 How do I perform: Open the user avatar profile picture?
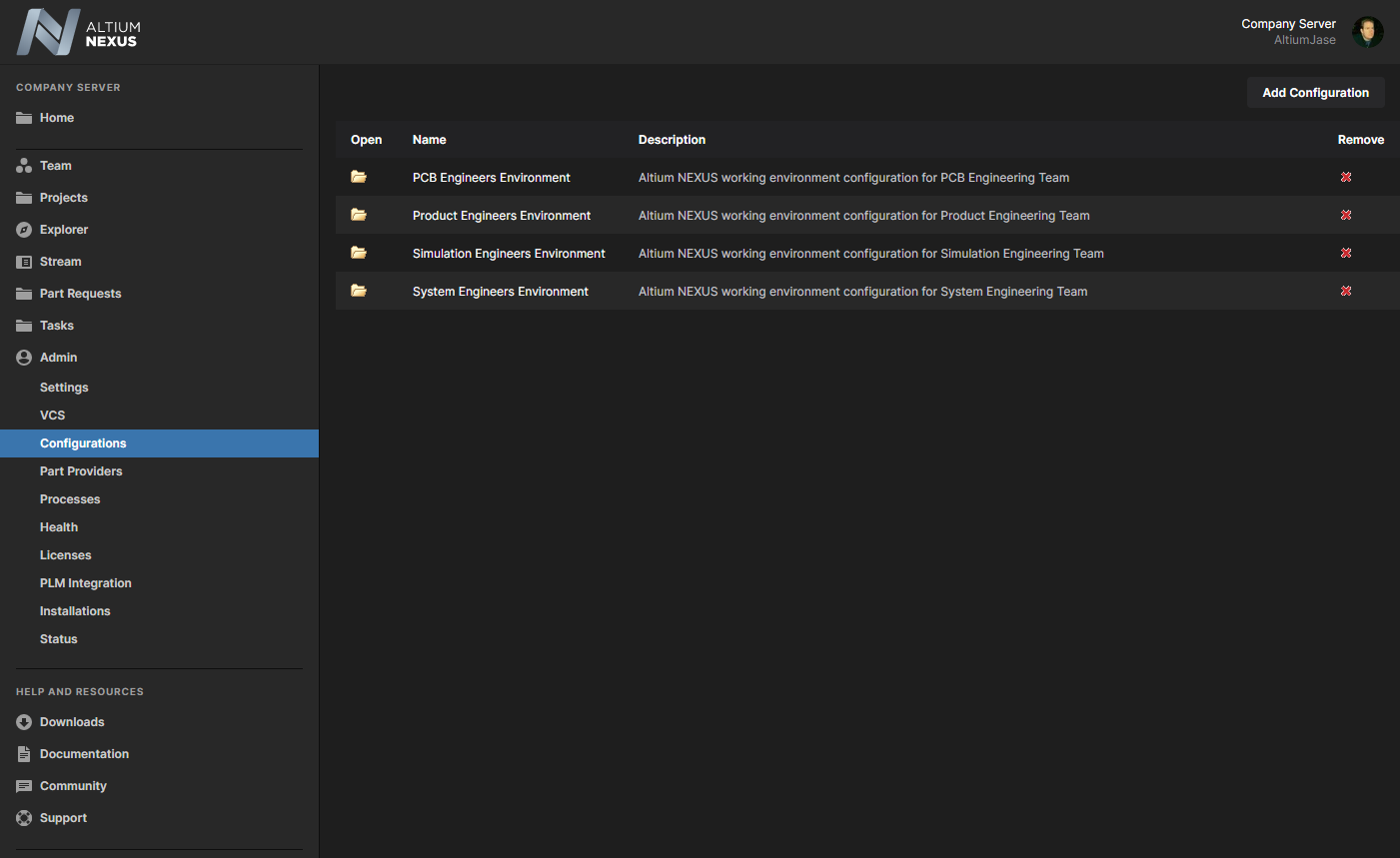pyautogui.click(x=1367, y=32)
